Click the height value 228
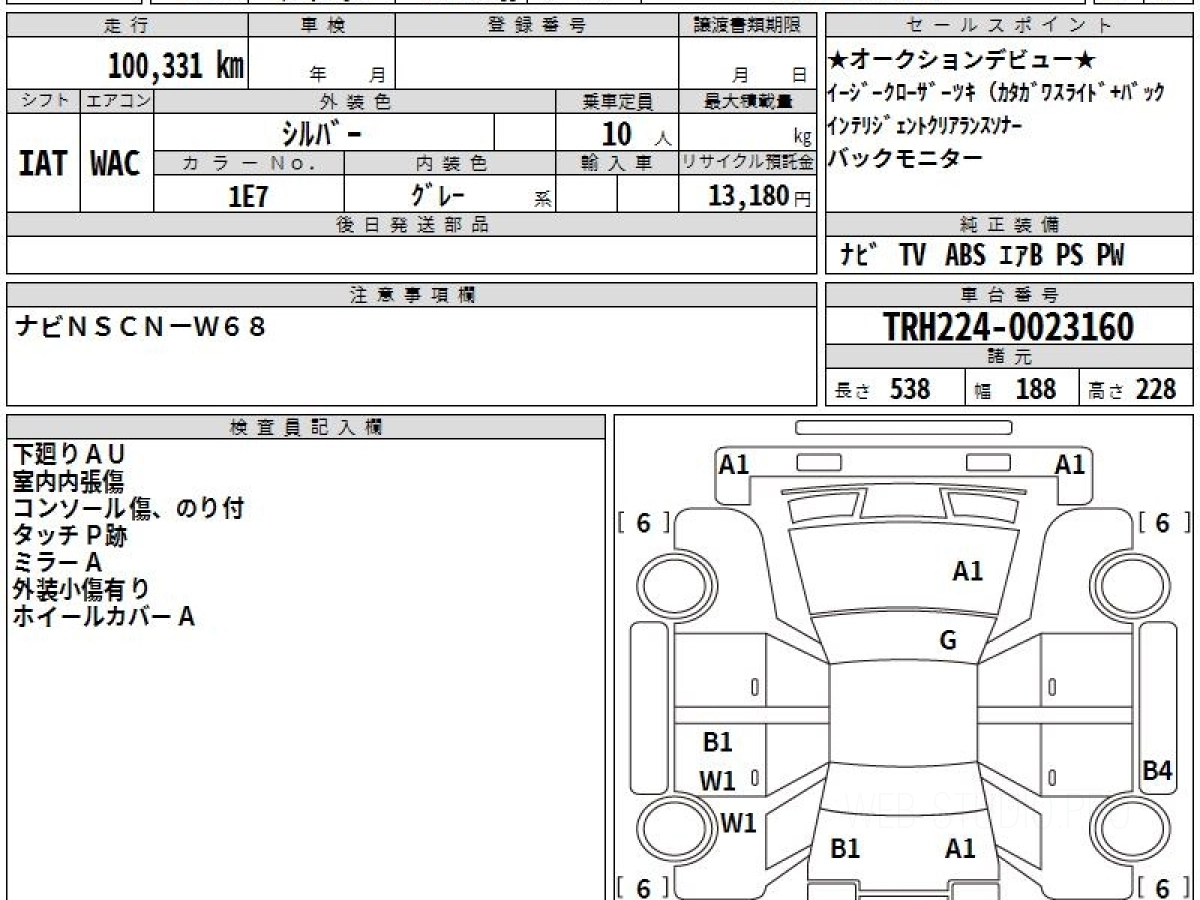The image size is (1200, 900). [1155, 389]
